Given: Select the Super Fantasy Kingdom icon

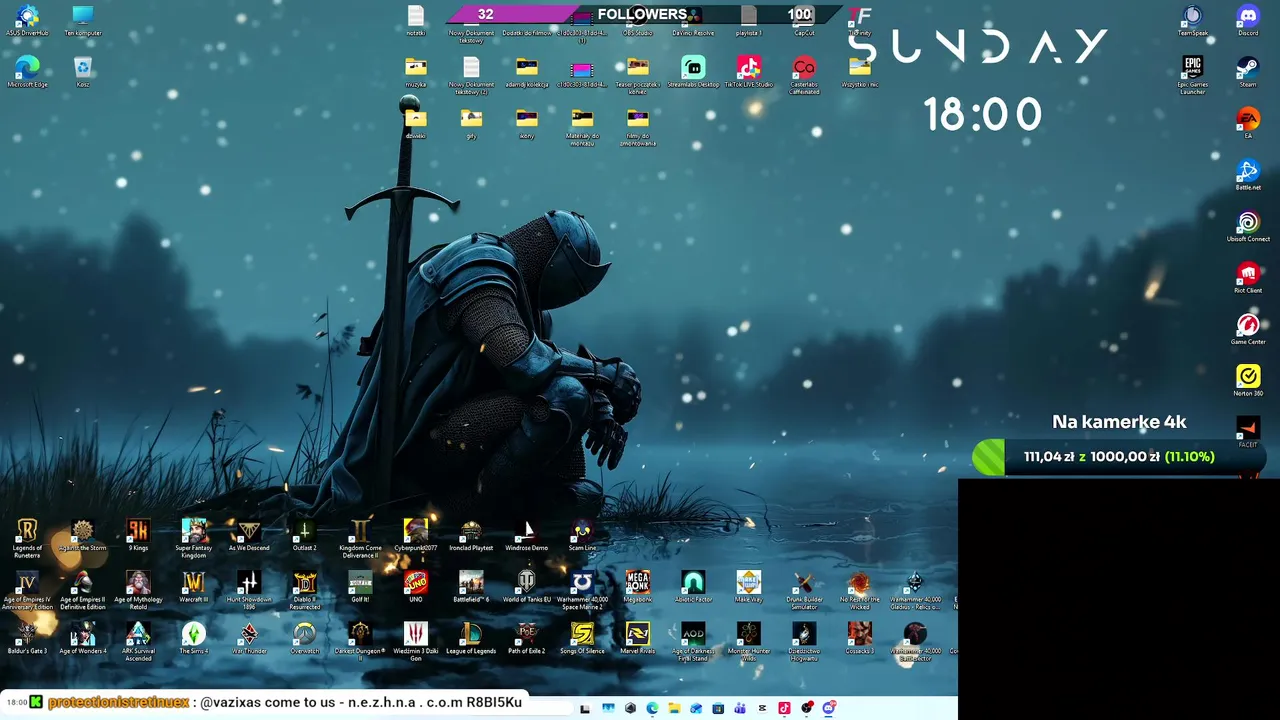Looking at the screenshot, I should 194,537.
